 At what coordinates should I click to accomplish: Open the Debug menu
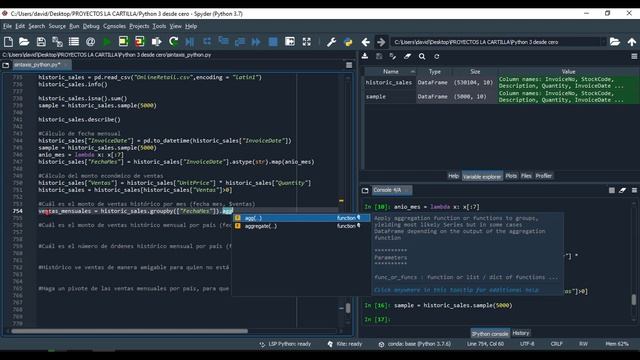click(x=91, y=26)
